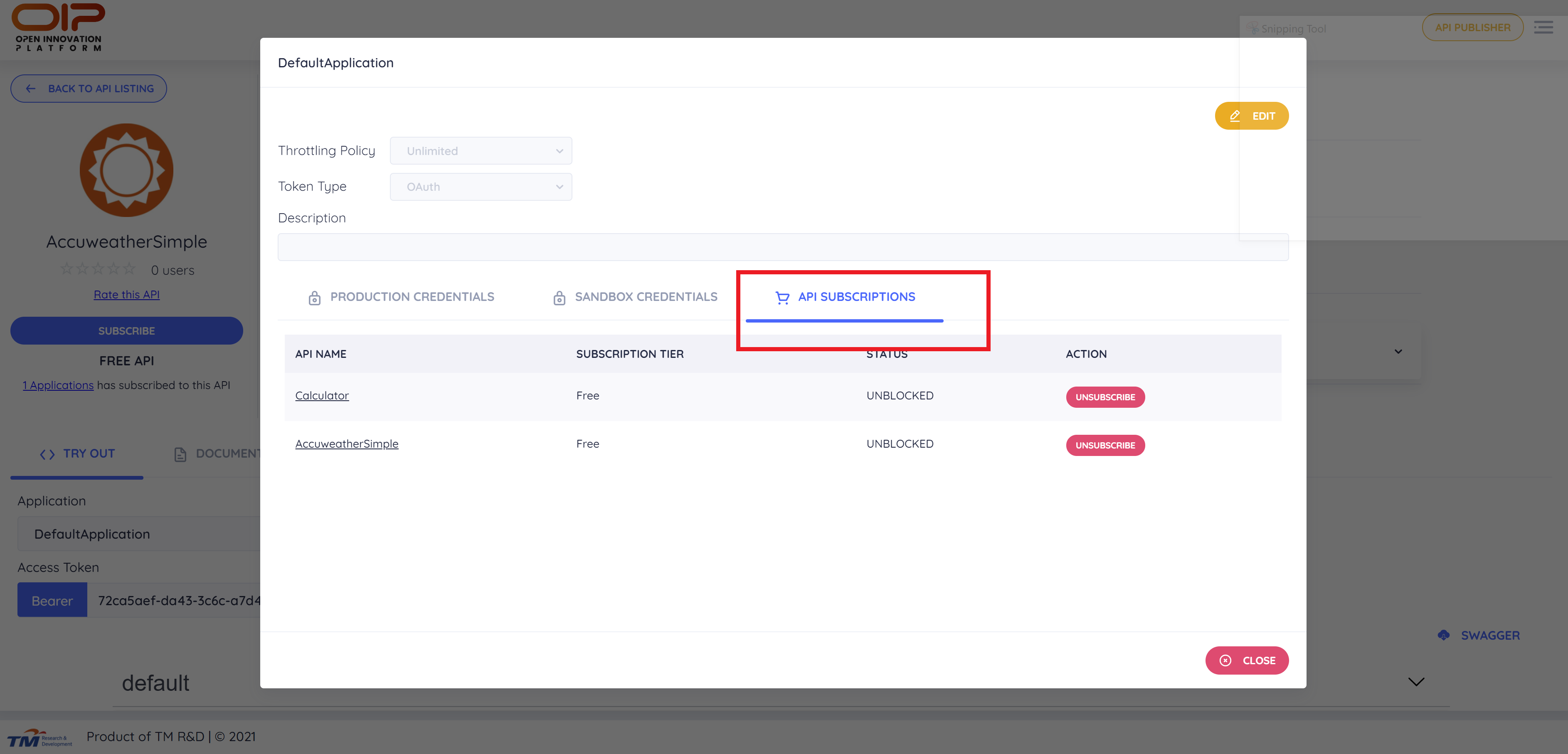Select the Try Out tab
This screenshot has width=1568, height=754.
click(x=76, y=454)
